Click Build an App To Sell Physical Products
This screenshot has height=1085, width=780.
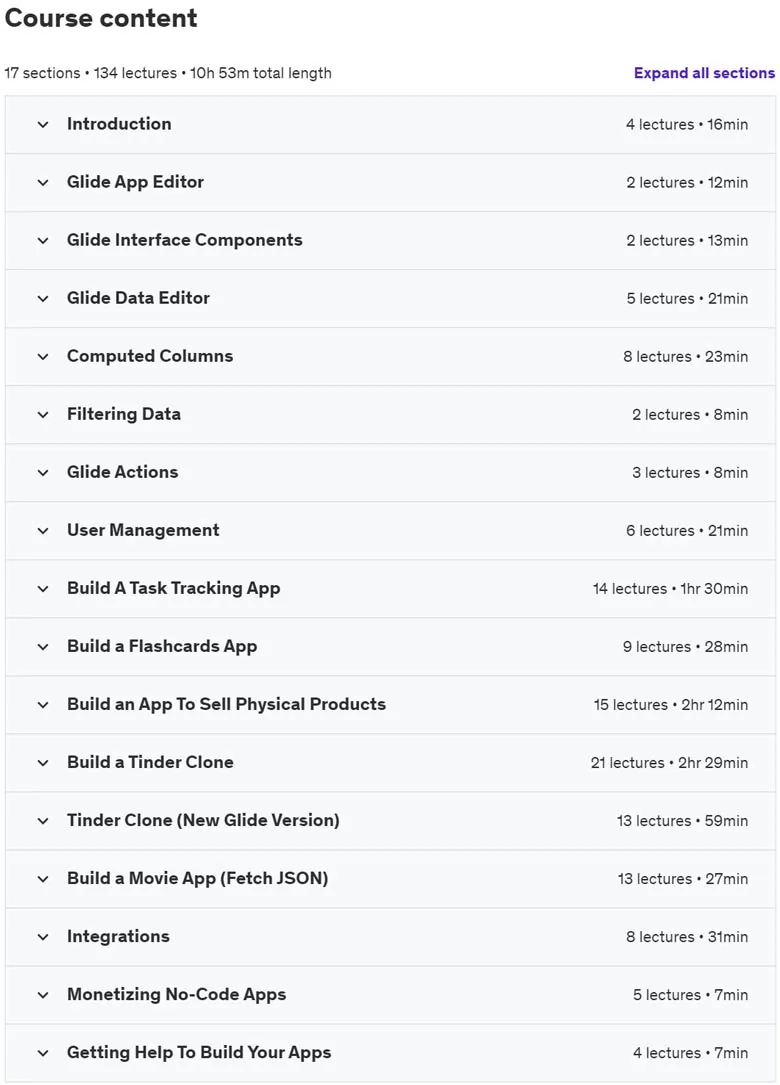226,704
